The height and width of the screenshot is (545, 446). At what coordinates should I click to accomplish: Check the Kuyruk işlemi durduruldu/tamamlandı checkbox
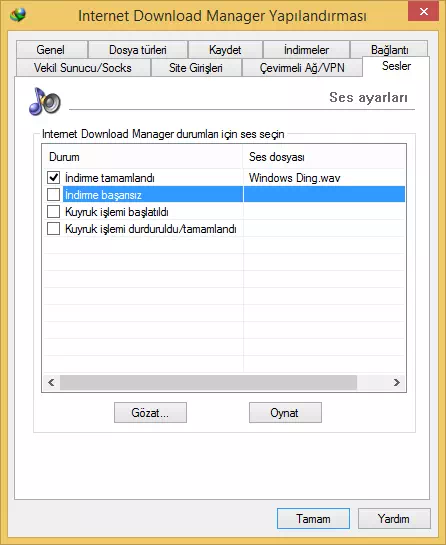pos(54,228)
